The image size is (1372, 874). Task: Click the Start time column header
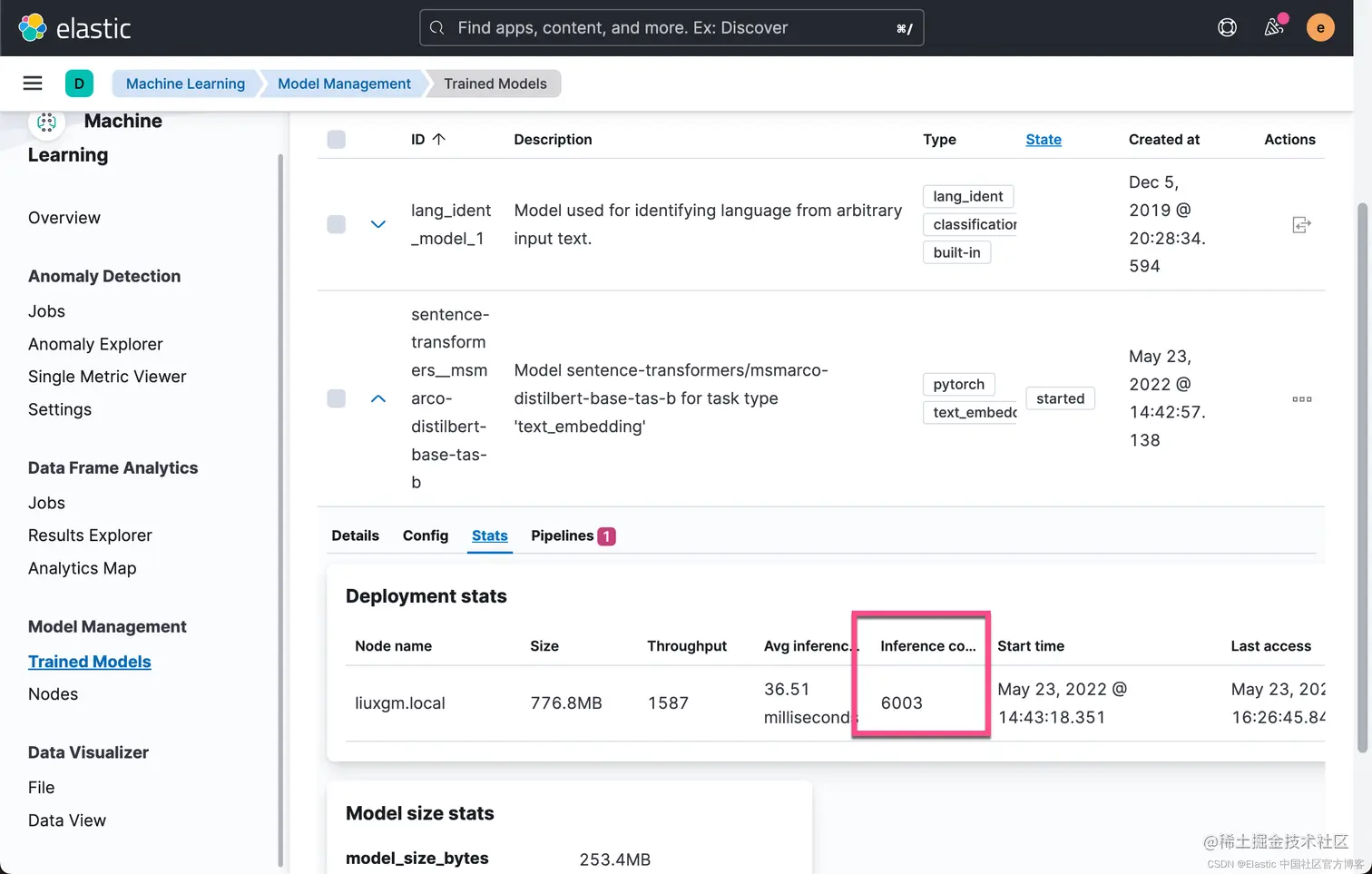(x=1031, y=646)
